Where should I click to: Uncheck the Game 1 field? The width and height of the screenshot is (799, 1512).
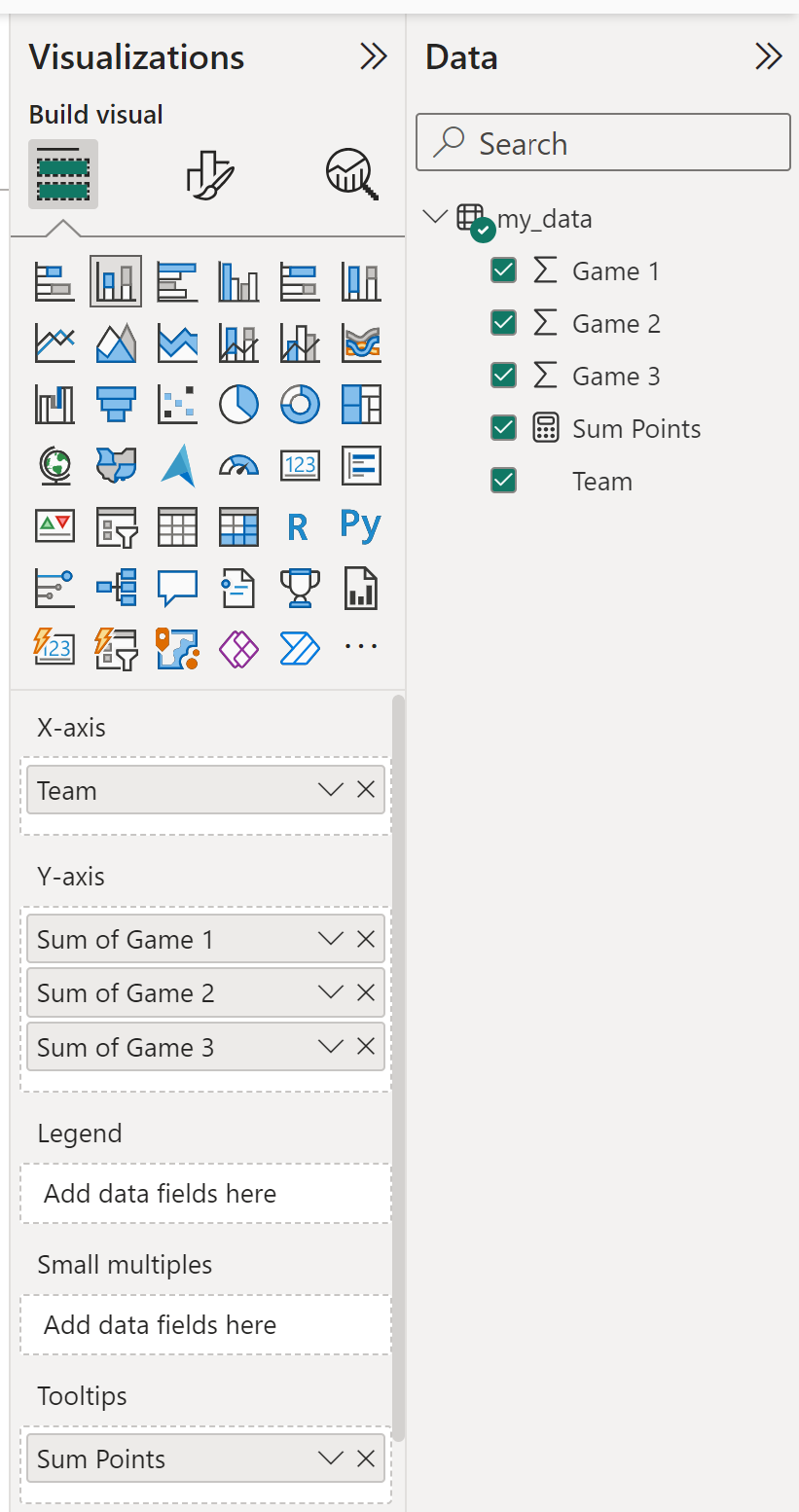[503, 270]
